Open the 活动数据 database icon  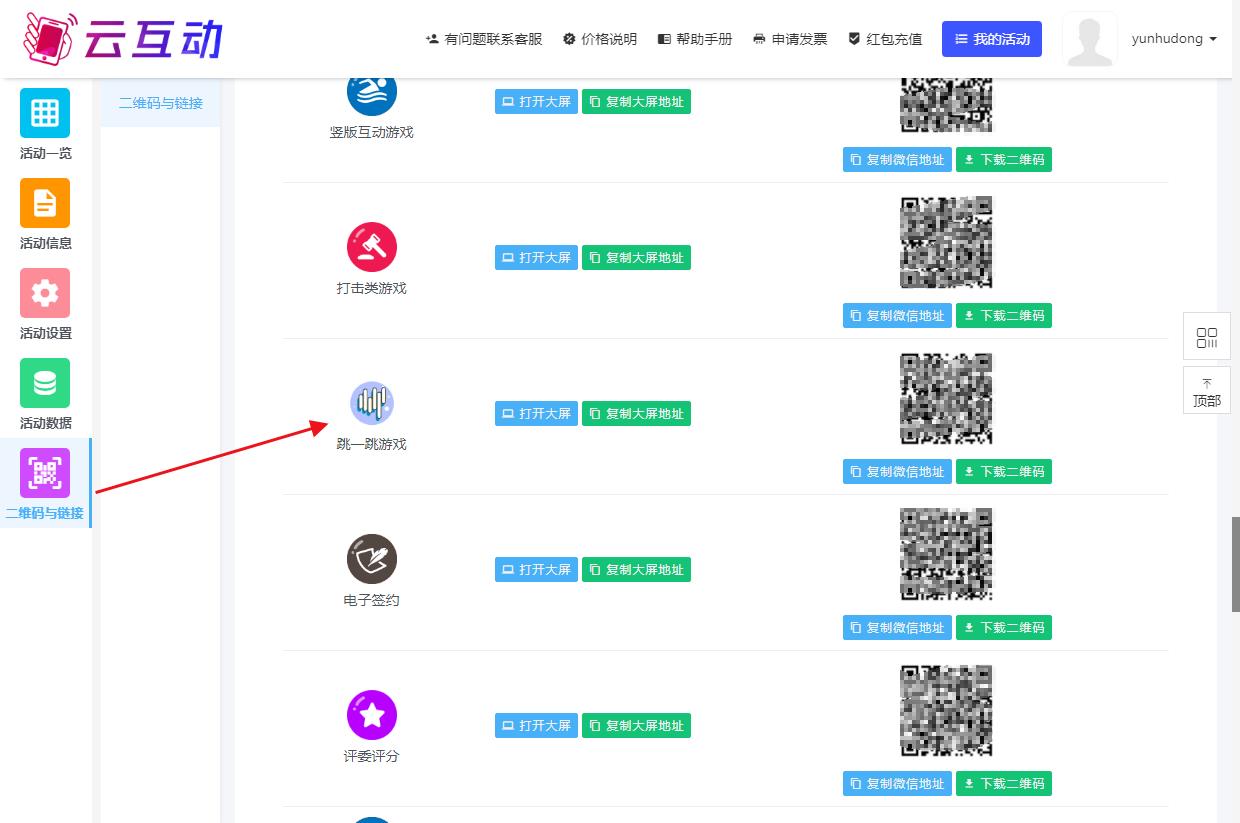45,383
